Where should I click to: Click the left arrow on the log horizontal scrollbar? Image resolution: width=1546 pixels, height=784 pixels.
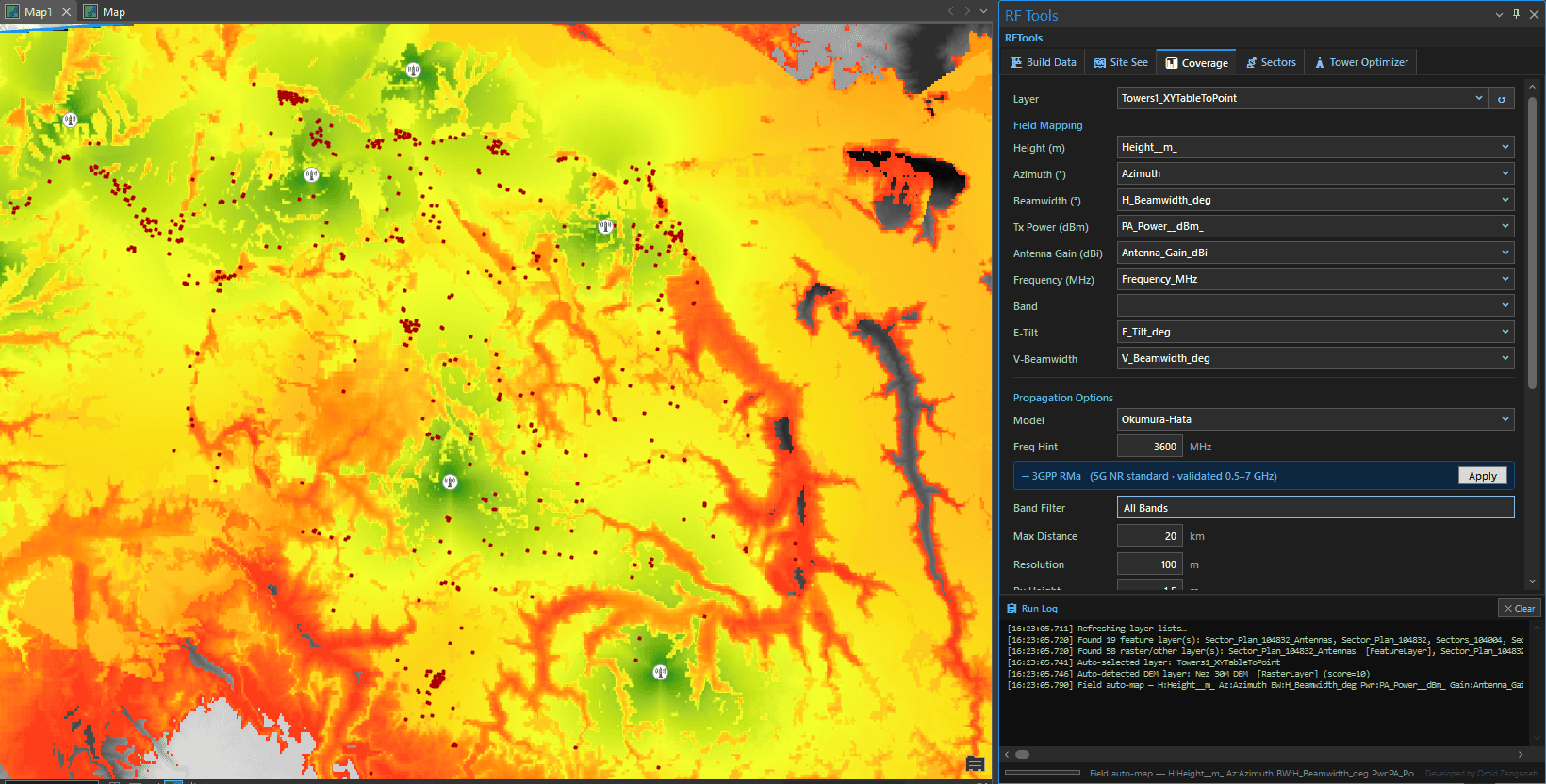click(1007, 754)
